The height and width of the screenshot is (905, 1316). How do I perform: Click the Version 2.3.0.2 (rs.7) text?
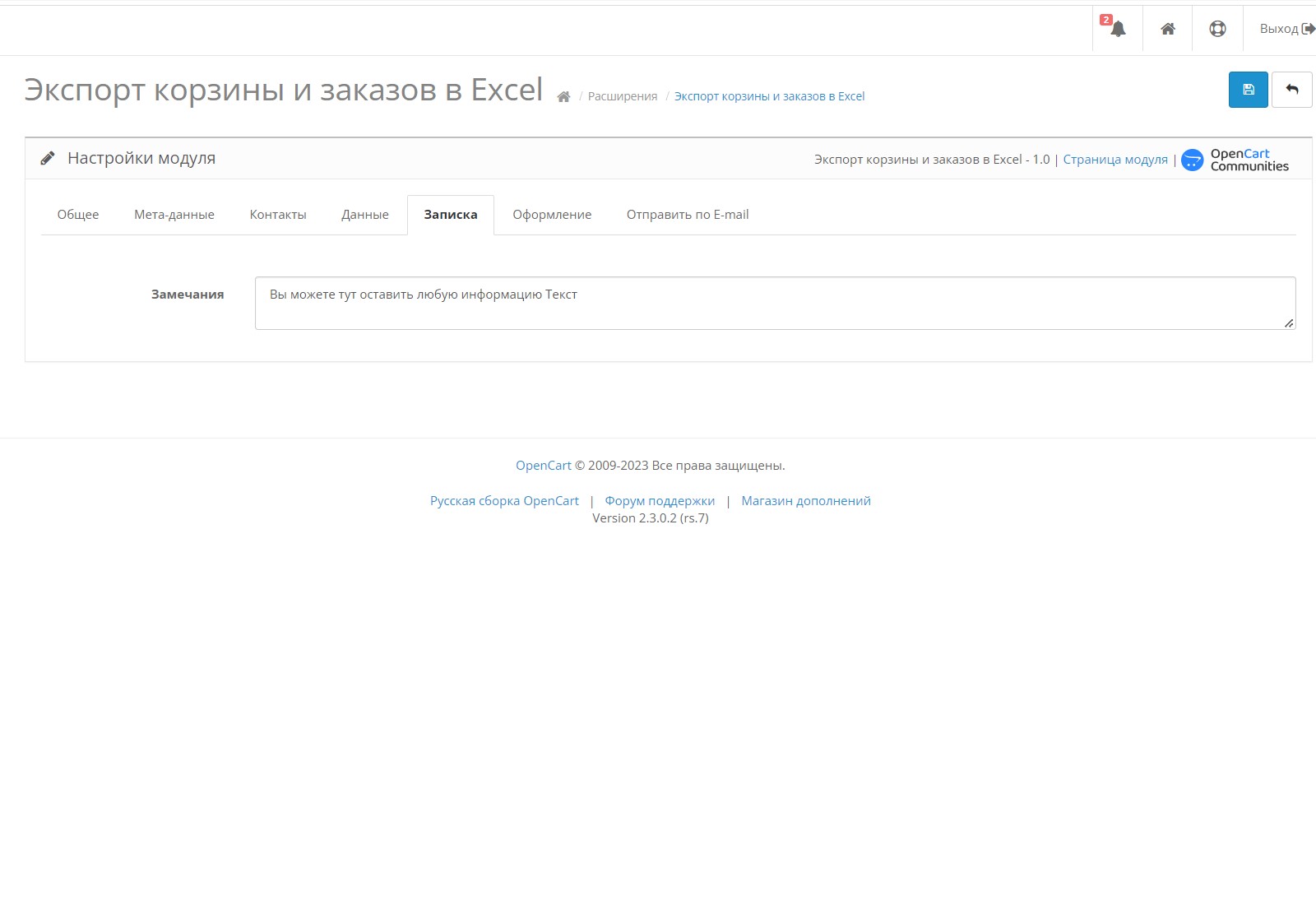pyautogui.click(x=651, y=518)
